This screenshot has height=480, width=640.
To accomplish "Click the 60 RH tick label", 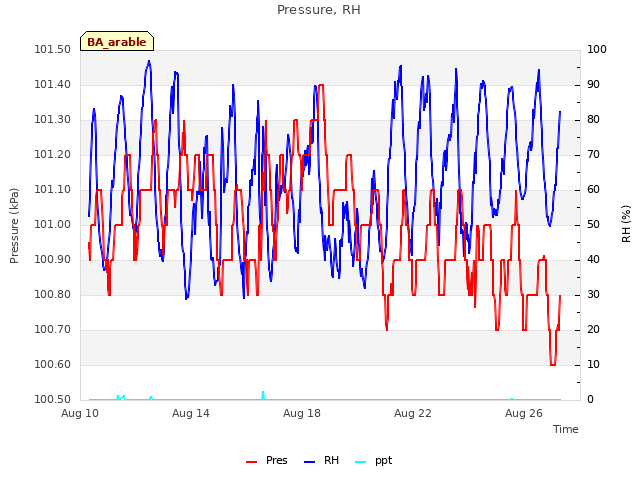I will [593, 189].
